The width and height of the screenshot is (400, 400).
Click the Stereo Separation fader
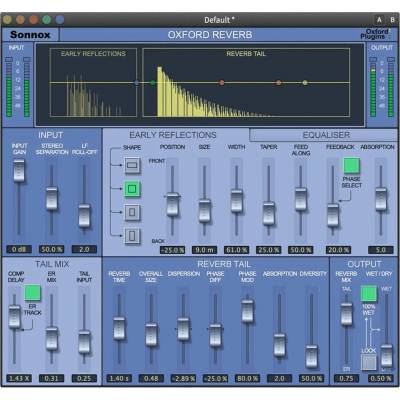tap(52, 198)
